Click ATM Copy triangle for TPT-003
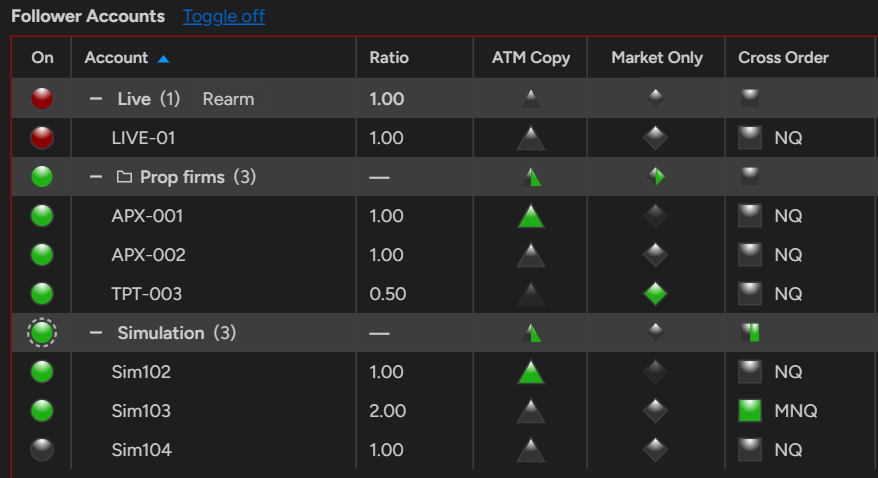Viewport: 878px width, 478px height. coord(530,294)
